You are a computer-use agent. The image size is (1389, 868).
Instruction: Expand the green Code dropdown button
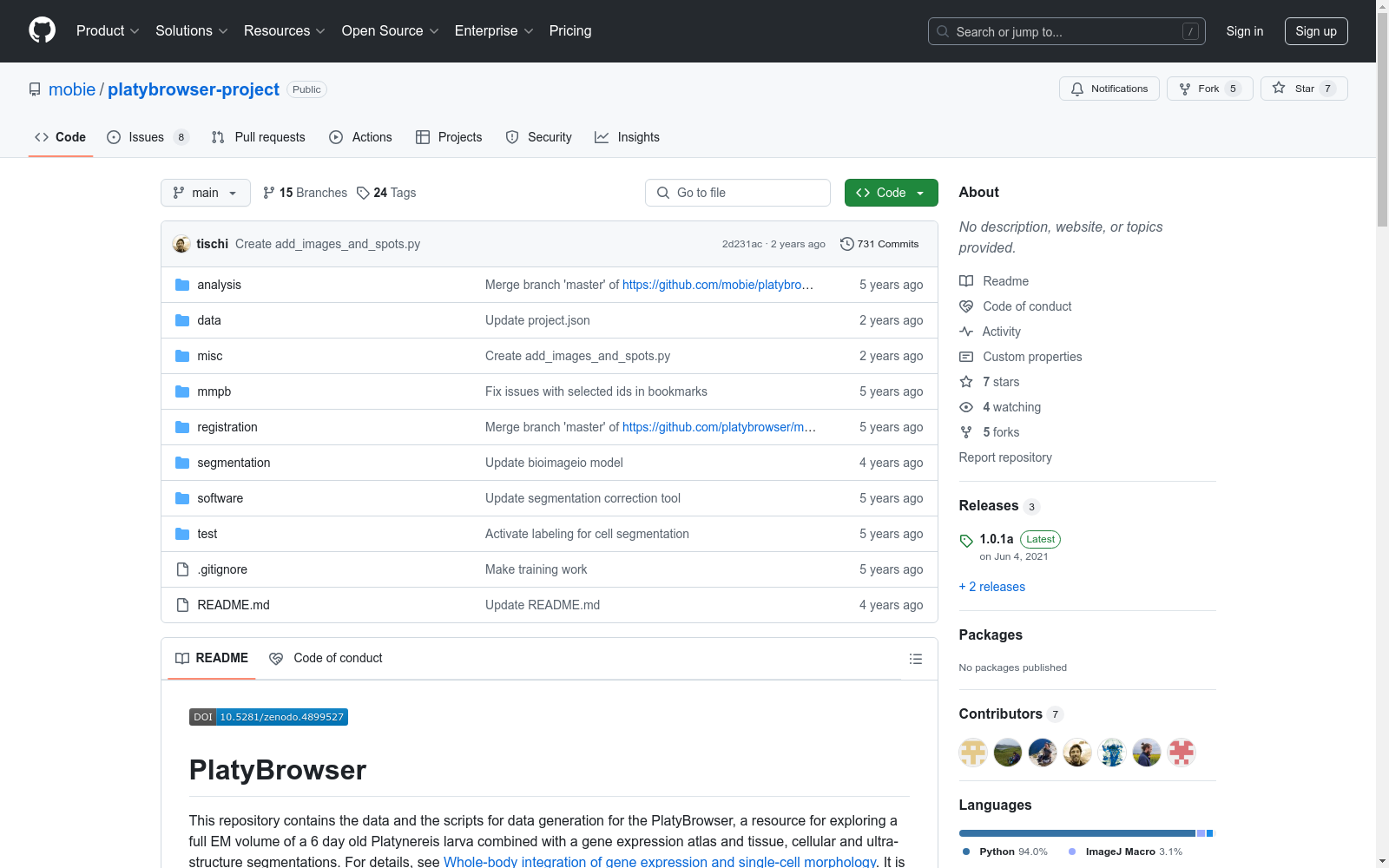click(892, 193)
